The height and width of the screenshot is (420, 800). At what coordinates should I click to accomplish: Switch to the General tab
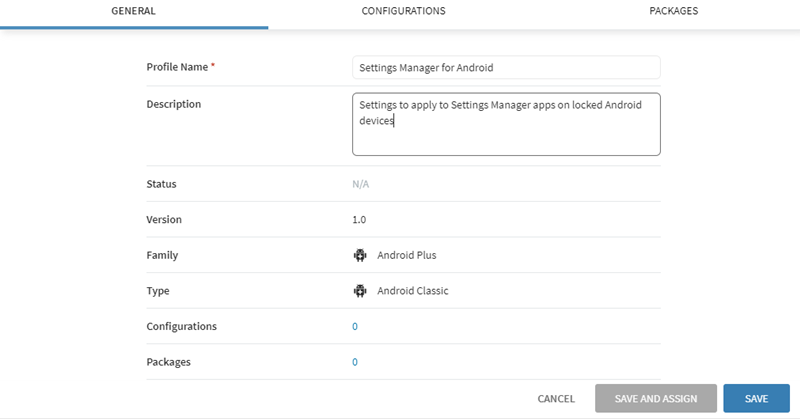click(133, 11)
